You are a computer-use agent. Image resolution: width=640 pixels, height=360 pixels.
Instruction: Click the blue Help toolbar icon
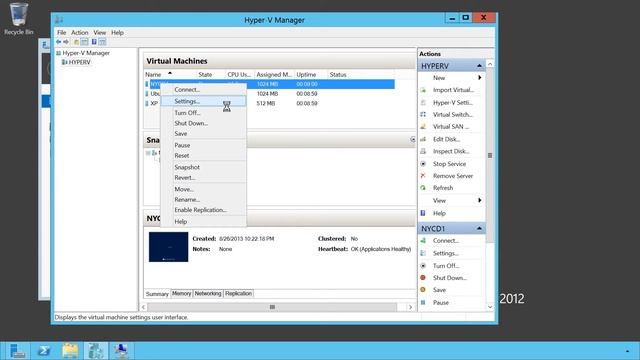tap(94, 42)
